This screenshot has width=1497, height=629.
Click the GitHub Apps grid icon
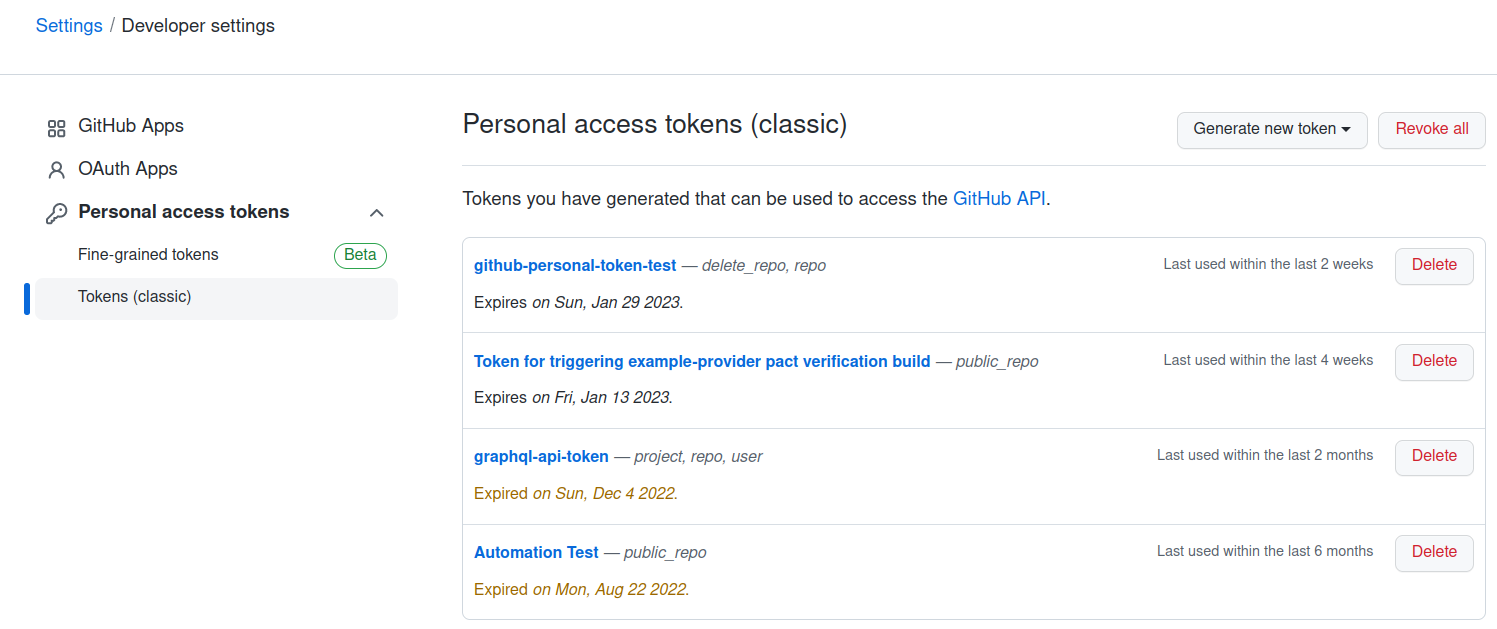coord(56,128)
